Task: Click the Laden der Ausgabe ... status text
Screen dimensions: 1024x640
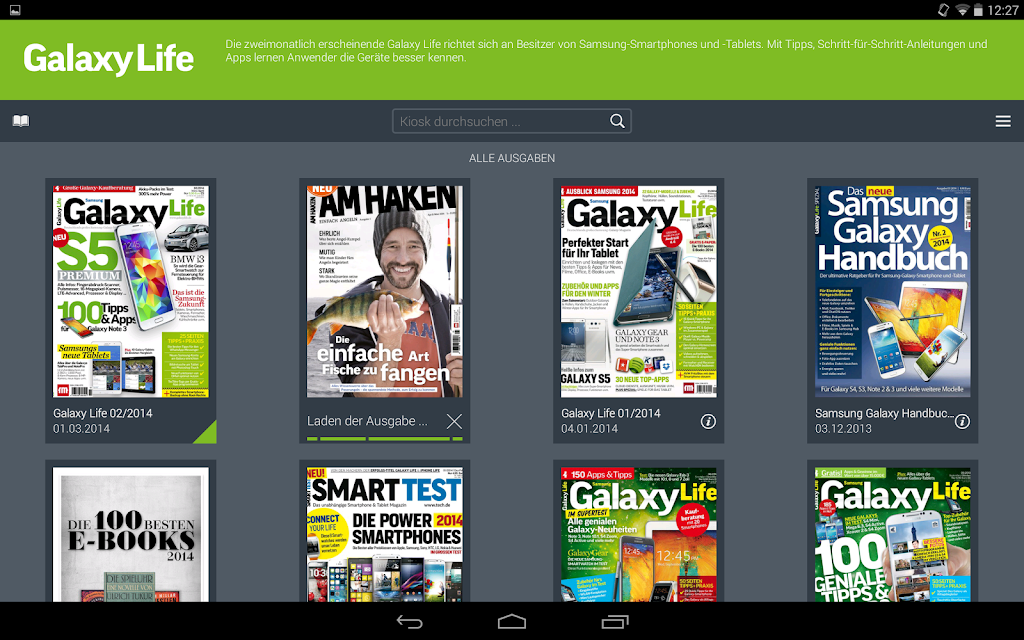Action: pos(367,421)
